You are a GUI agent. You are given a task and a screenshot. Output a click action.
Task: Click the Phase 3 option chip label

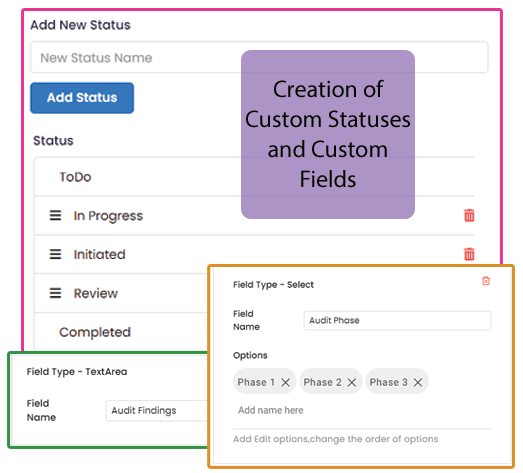coord(389,382)
